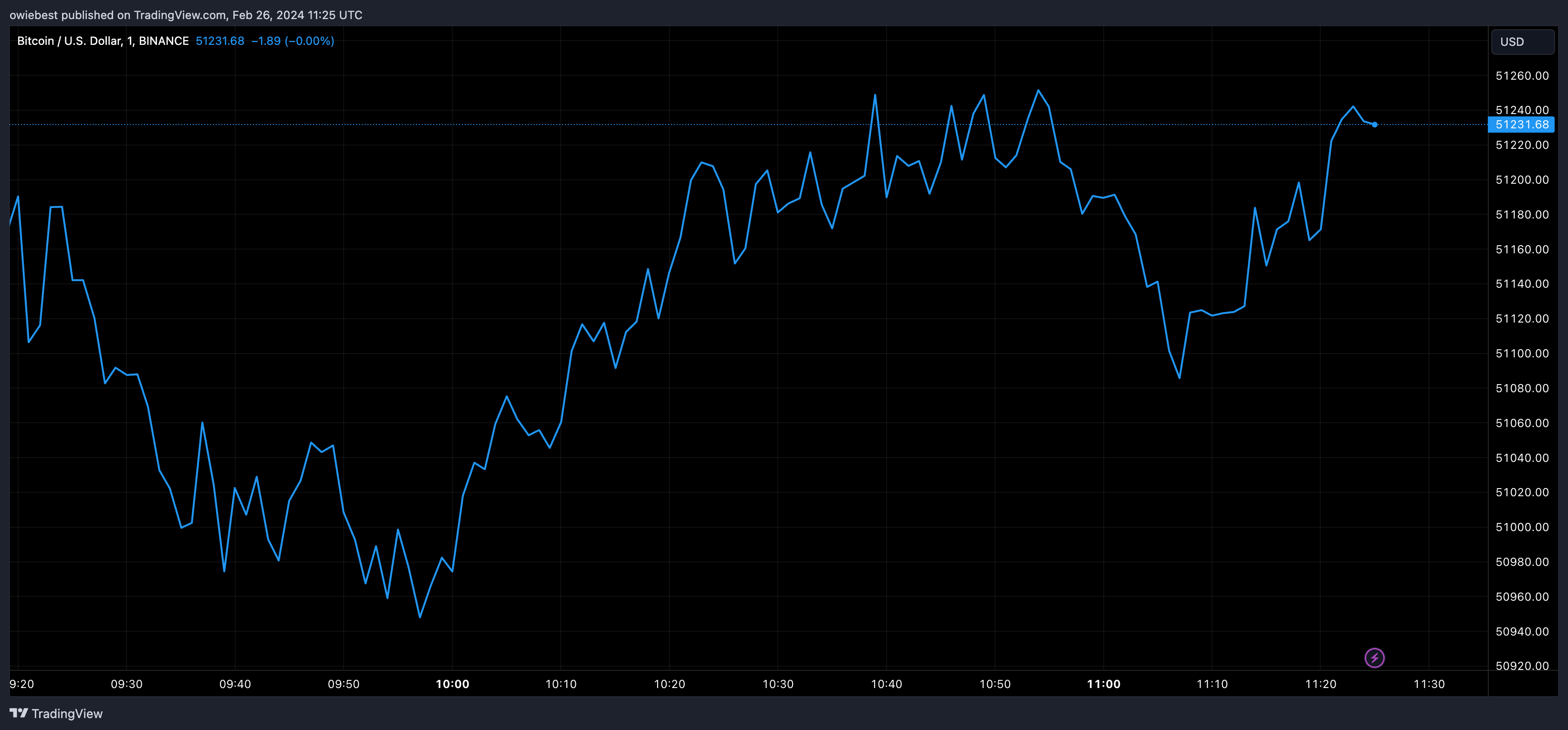This screenshot has width=1568, height=730.
Task: Click the last price dot on chart line
Action: [1374, 125]
